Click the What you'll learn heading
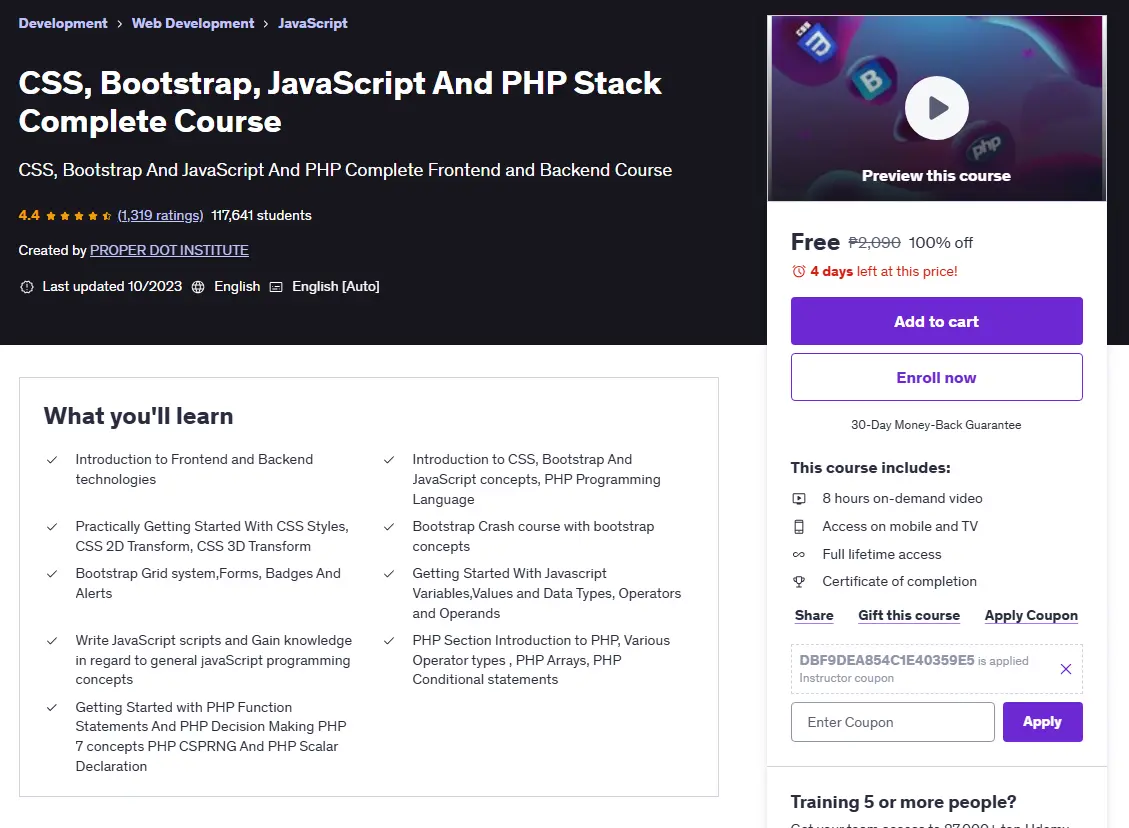The image size is (1129, 828). click(x=138, y=416)
